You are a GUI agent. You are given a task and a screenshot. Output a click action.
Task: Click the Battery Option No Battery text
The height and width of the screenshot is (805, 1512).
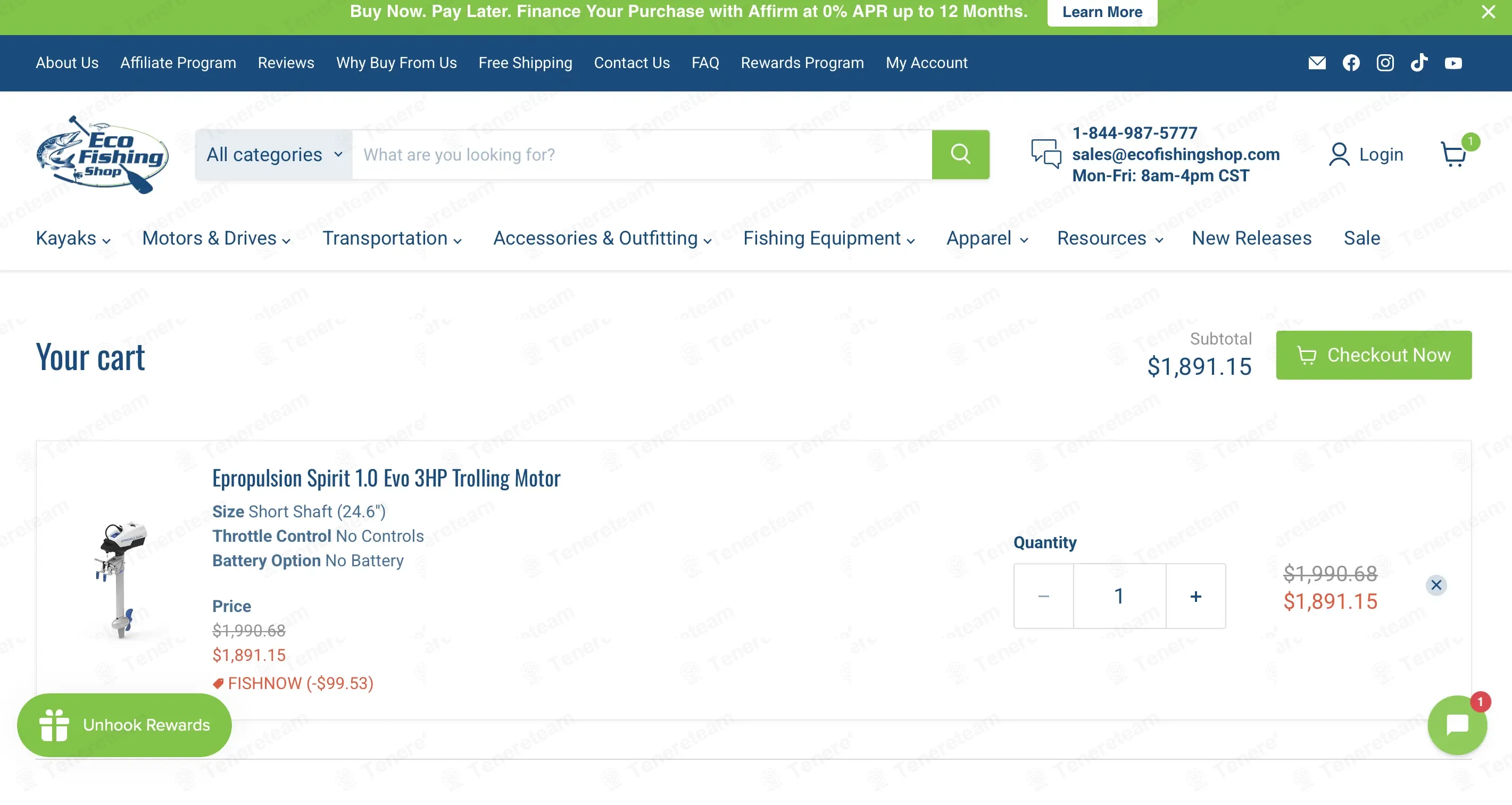(308, 561)
